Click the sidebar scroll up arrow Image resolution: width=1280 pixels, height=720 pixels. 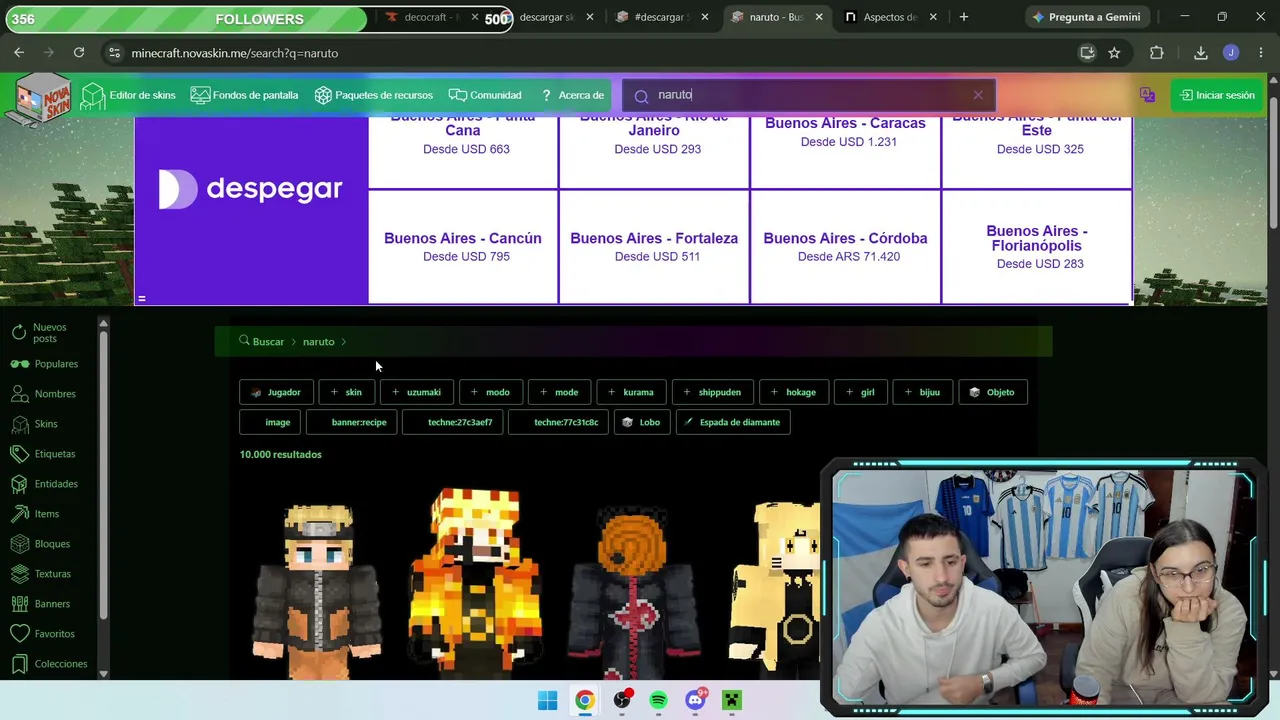[103, 323]
